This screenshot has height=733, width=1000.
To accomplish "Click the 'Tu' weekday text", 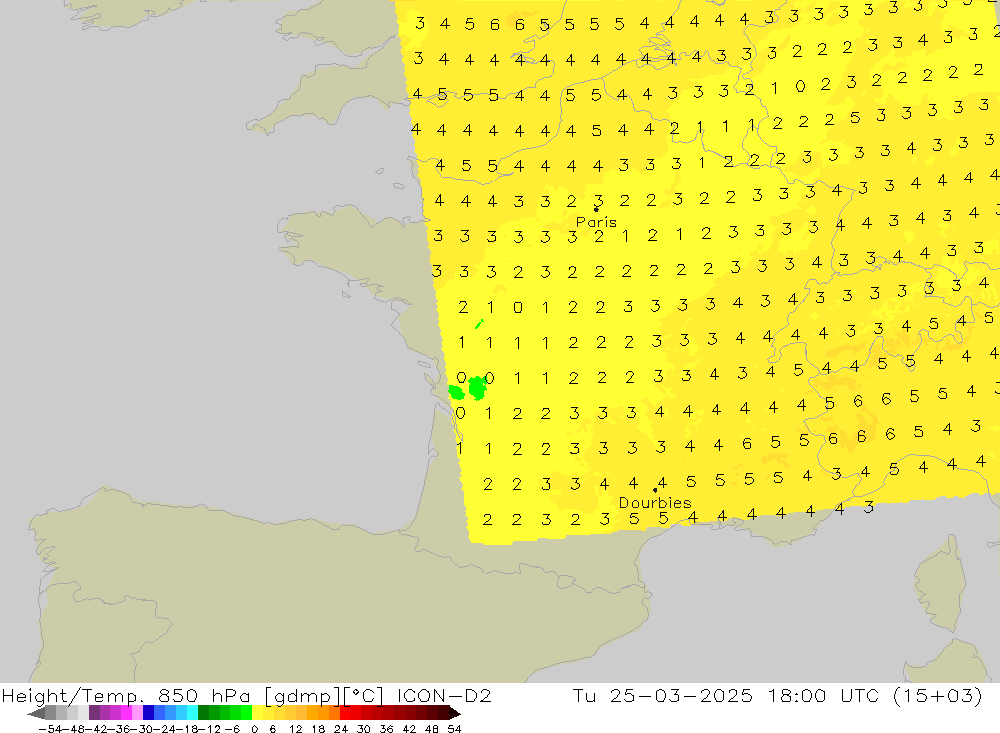I will [x=584, y=695].
